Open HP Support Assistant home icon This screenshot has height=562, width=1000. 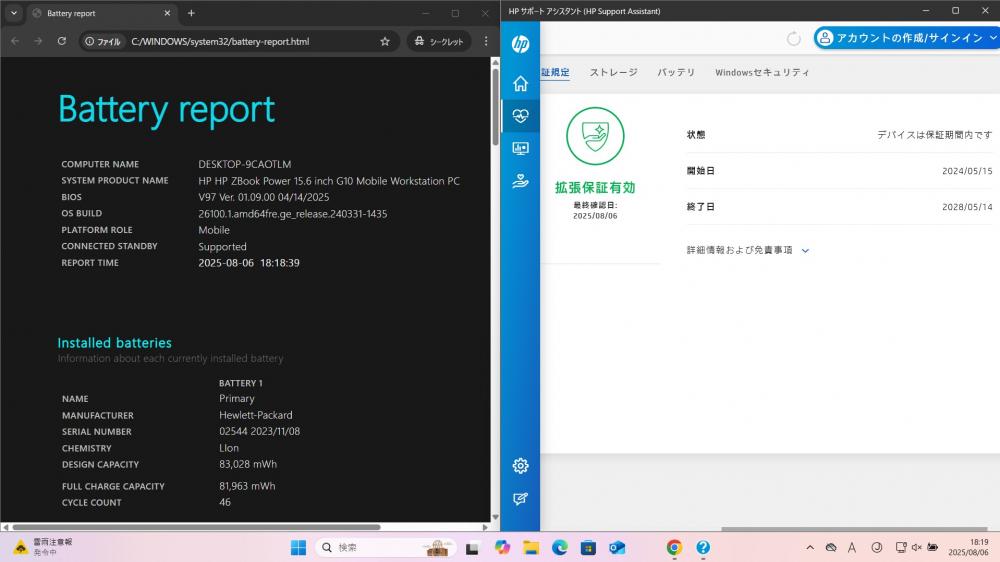click(x=520, y=84)
